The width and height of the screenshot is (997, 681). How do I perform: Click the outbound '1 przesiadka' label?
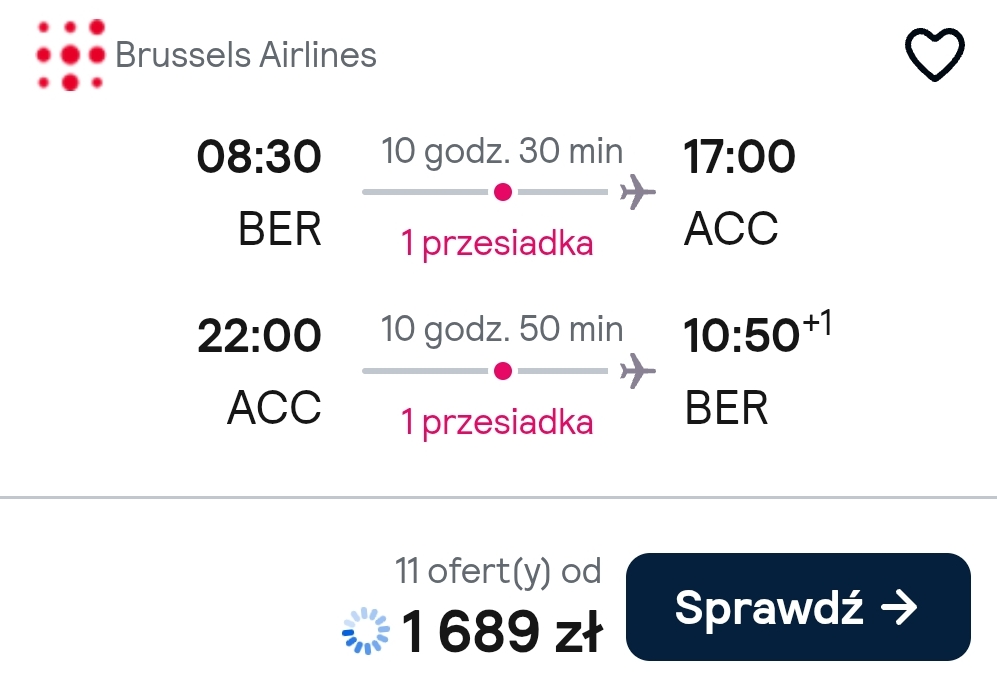[x=497, y=244]
